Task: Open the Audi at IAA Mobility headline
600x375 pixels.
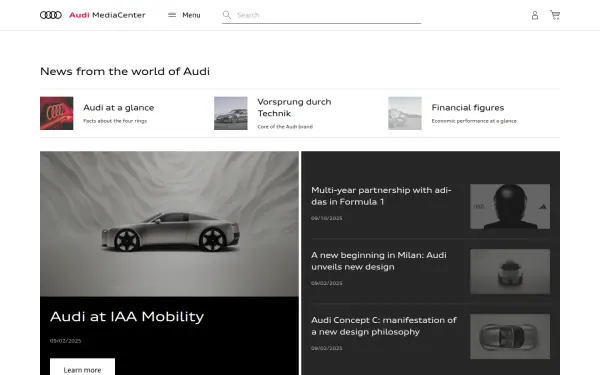Action: tap(127, 316)
